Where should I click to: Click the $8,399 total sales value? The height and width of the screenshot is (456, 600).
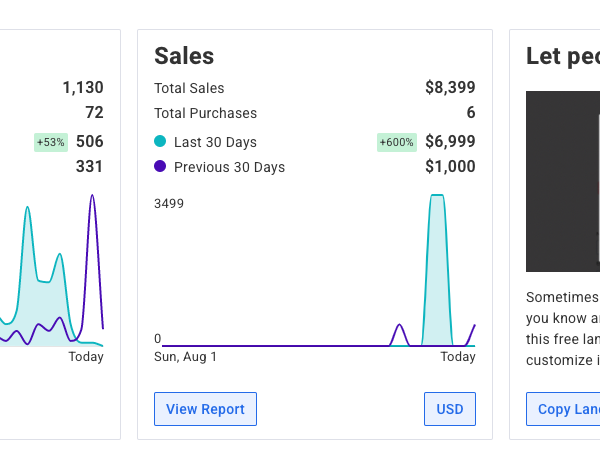click(x=450, y=88)
